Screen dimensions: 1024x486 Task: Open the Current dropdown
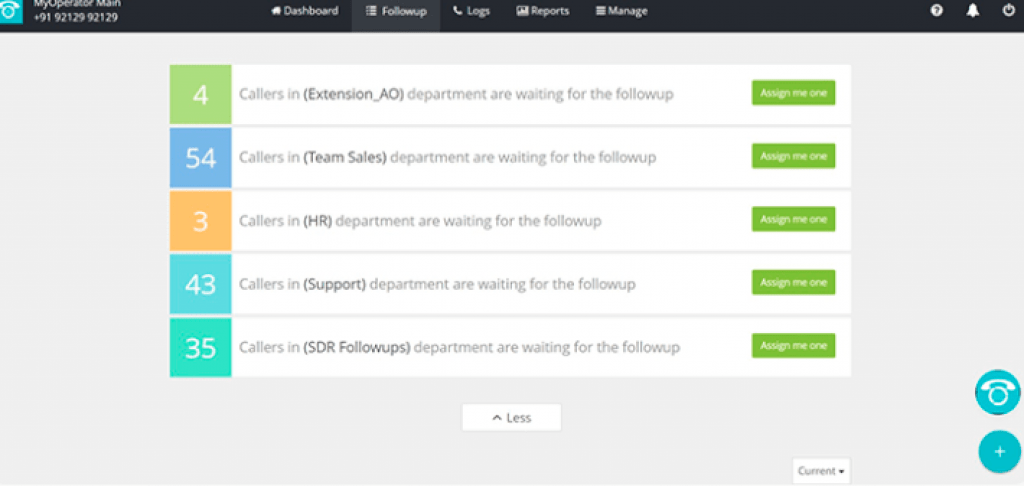tap(821, 470)
